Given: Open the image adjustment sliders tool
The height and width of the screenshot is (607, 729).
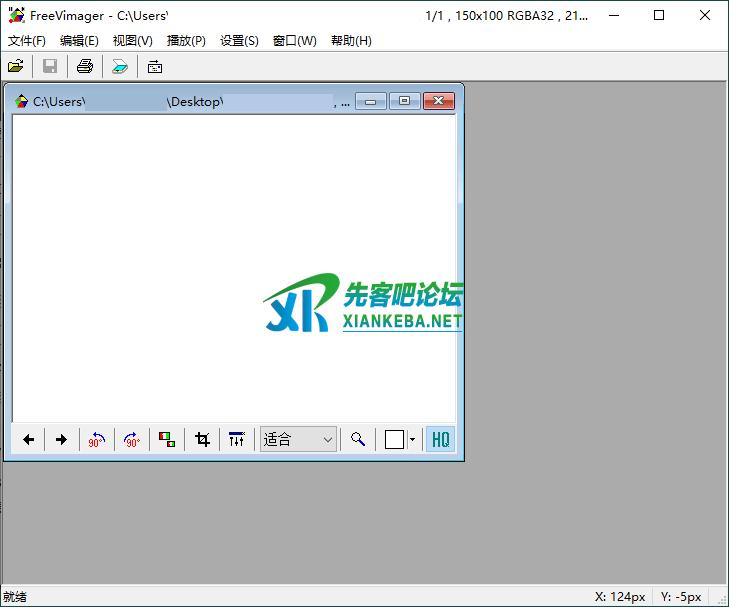Looking at the screenshot, I should coord(237,439).
